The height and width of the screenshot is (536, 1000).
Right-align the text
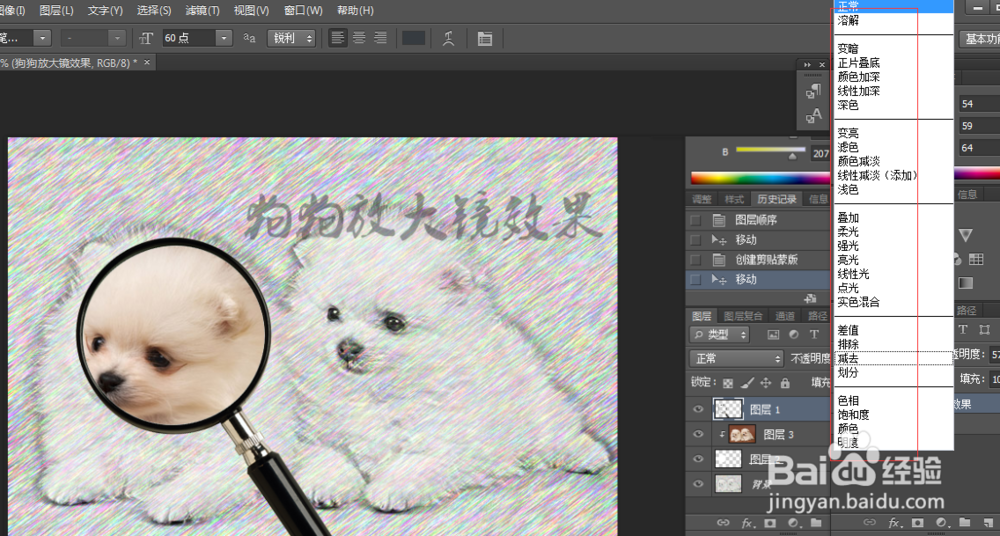tap(380, 38)
